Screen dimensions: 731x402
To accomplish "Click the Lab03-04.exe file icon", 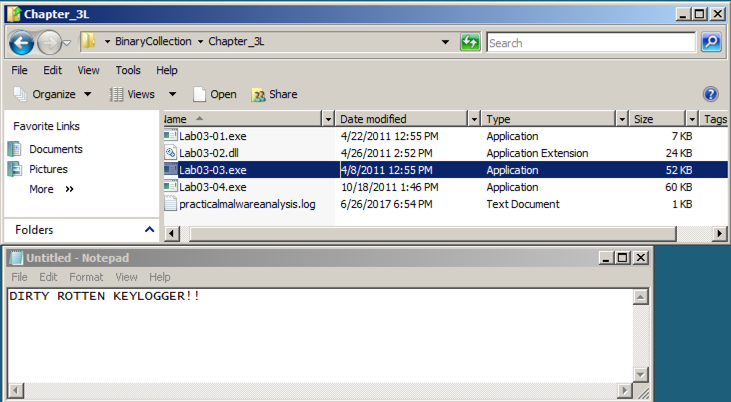I will pyautogui.click(x=171, y=187).
